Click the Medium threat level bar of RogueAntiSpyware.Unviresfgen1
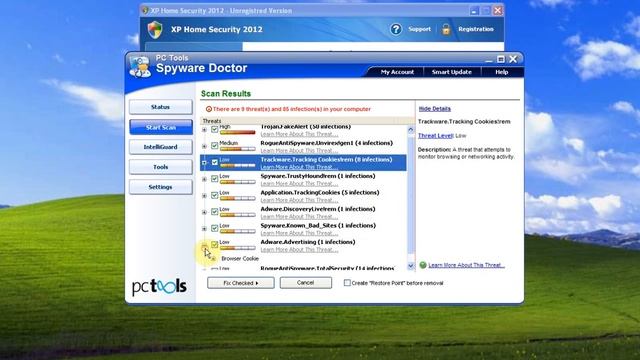 (238, 149)
